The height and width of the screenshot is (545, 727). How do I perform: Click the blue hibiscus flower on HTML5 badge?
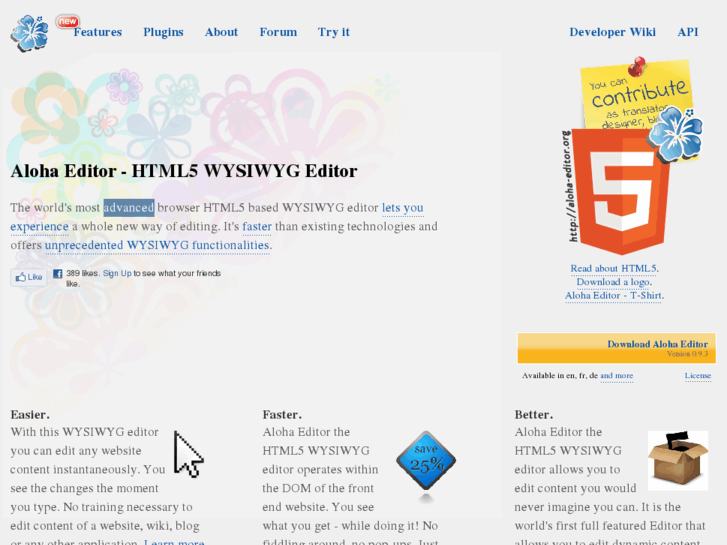pos(675,134)
